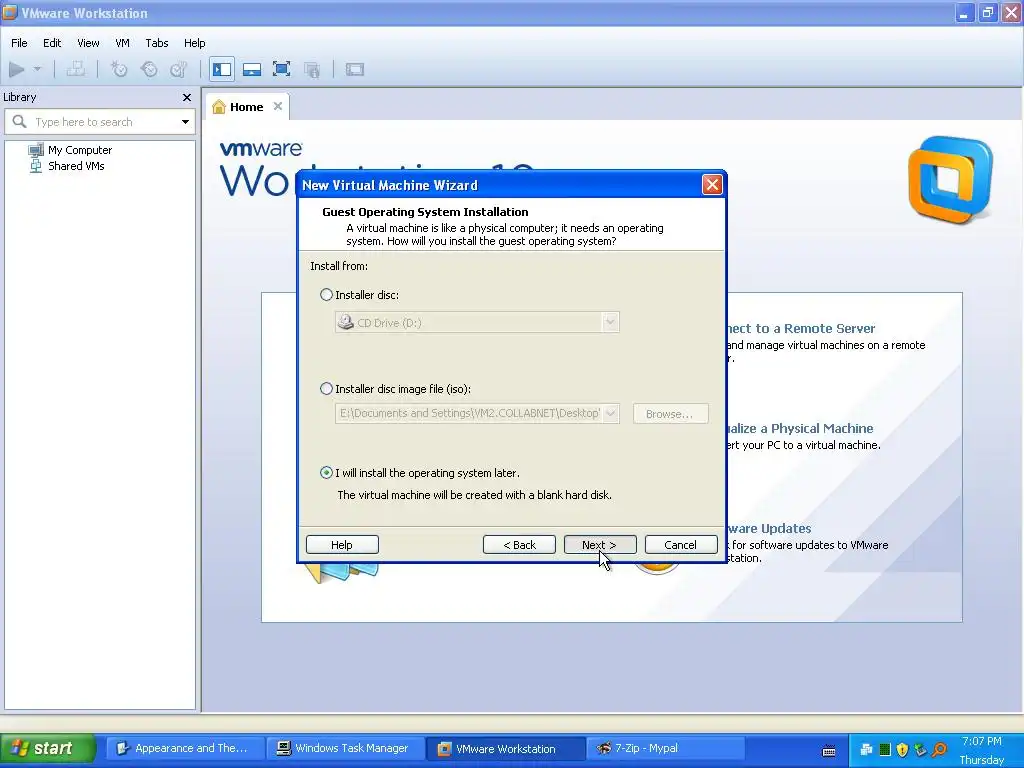
Task: Click the green Task Manager CPU tray icon
Action: pyautogui.click(x=885, y=749)
